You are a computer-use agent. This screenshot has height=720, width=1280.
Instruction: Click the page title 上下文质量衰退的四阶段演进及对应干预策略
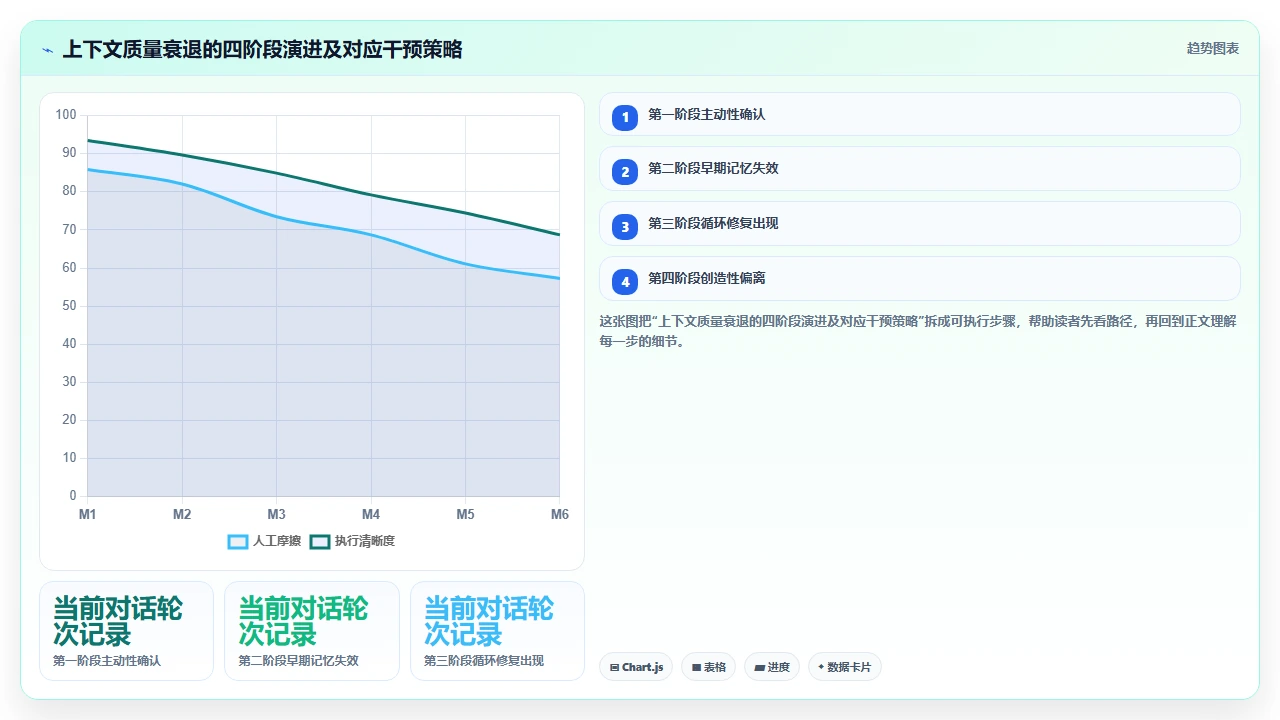click(x=262, y=50)
